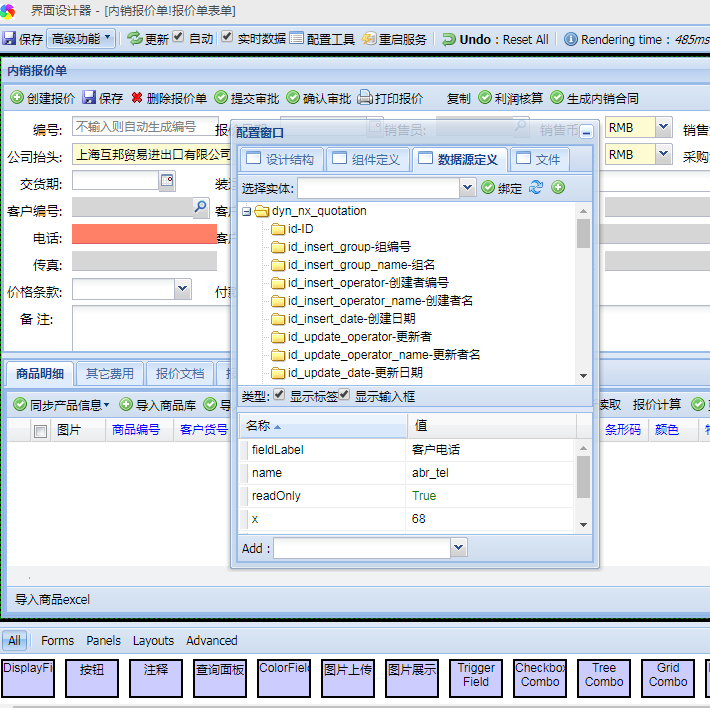
Task: Click the search magnifier beside 客户编号 field
Action: pyautogui.click(x=200, y=208)
